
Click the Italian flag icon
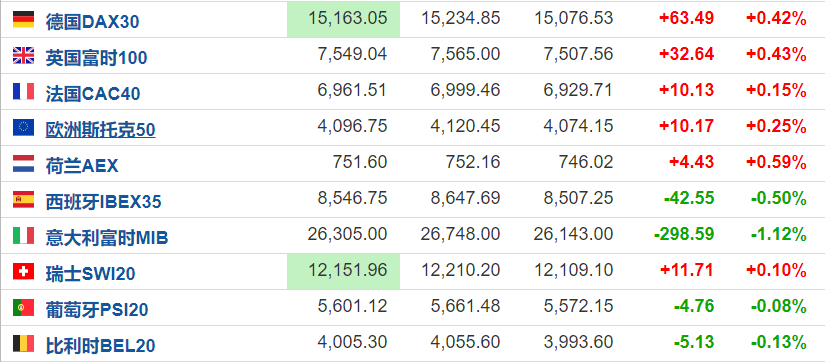coord(24,236)
